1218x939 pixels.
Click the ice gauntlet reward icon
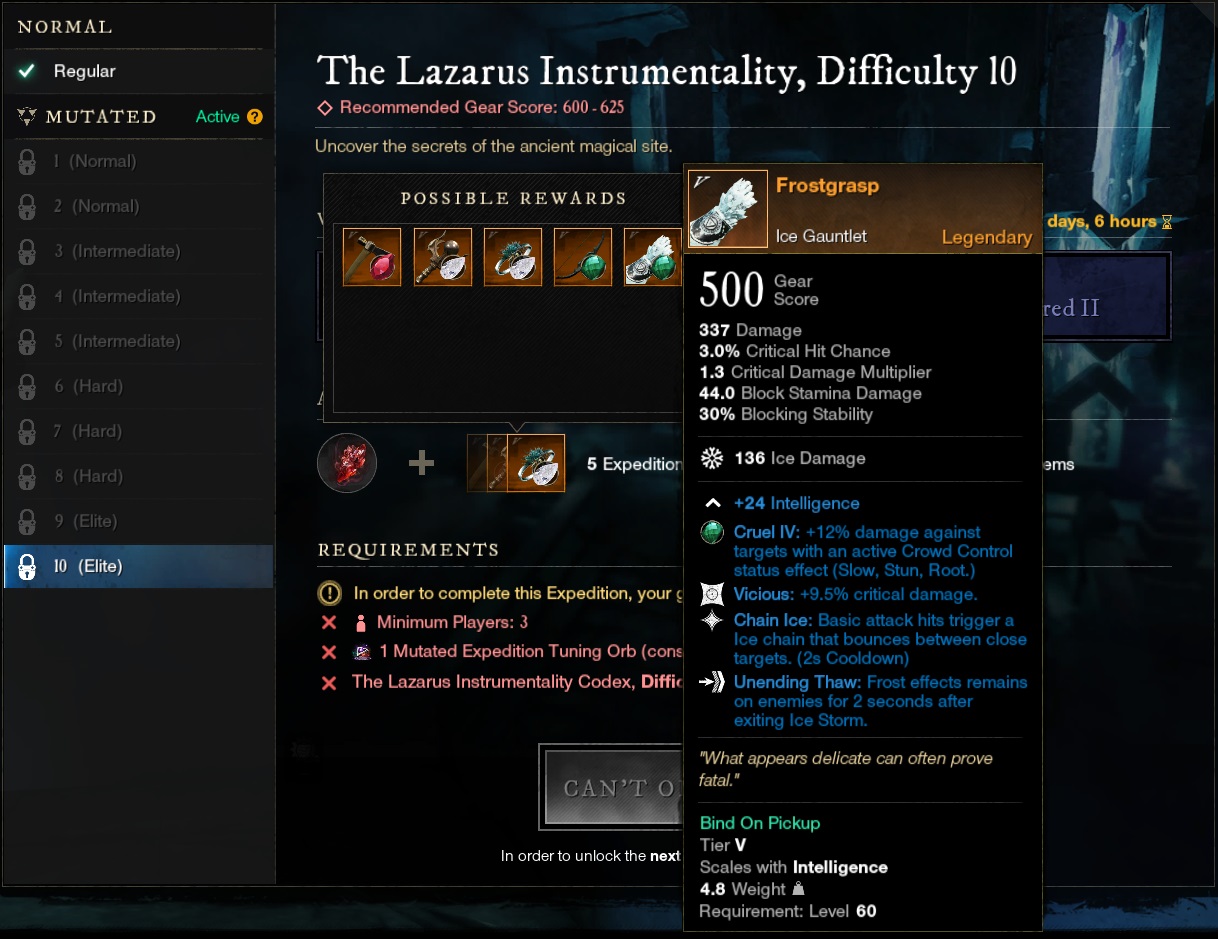(653, 257)
